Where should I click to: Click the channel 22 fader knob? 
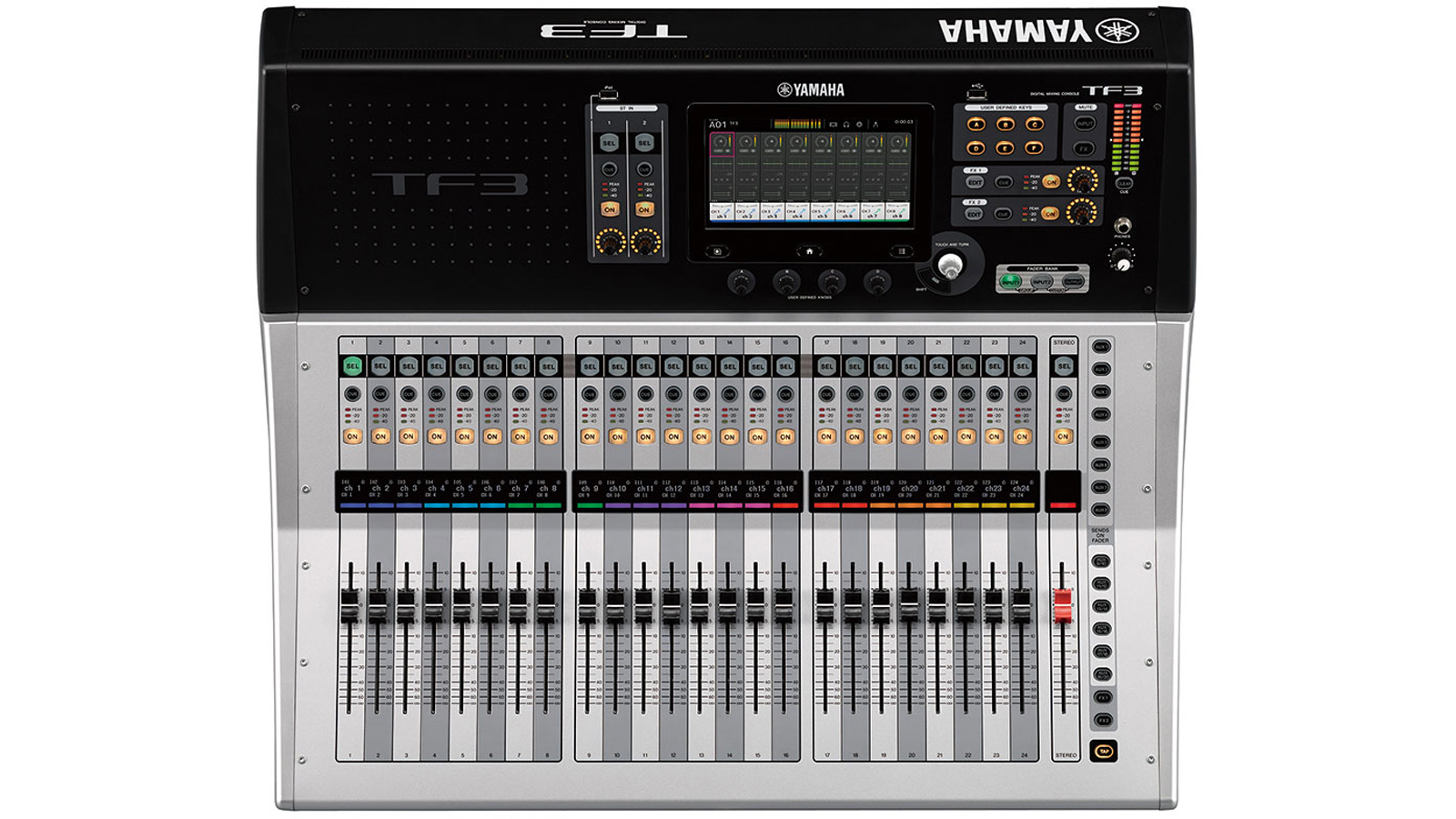pyautogui.click(x=965, y=606)
